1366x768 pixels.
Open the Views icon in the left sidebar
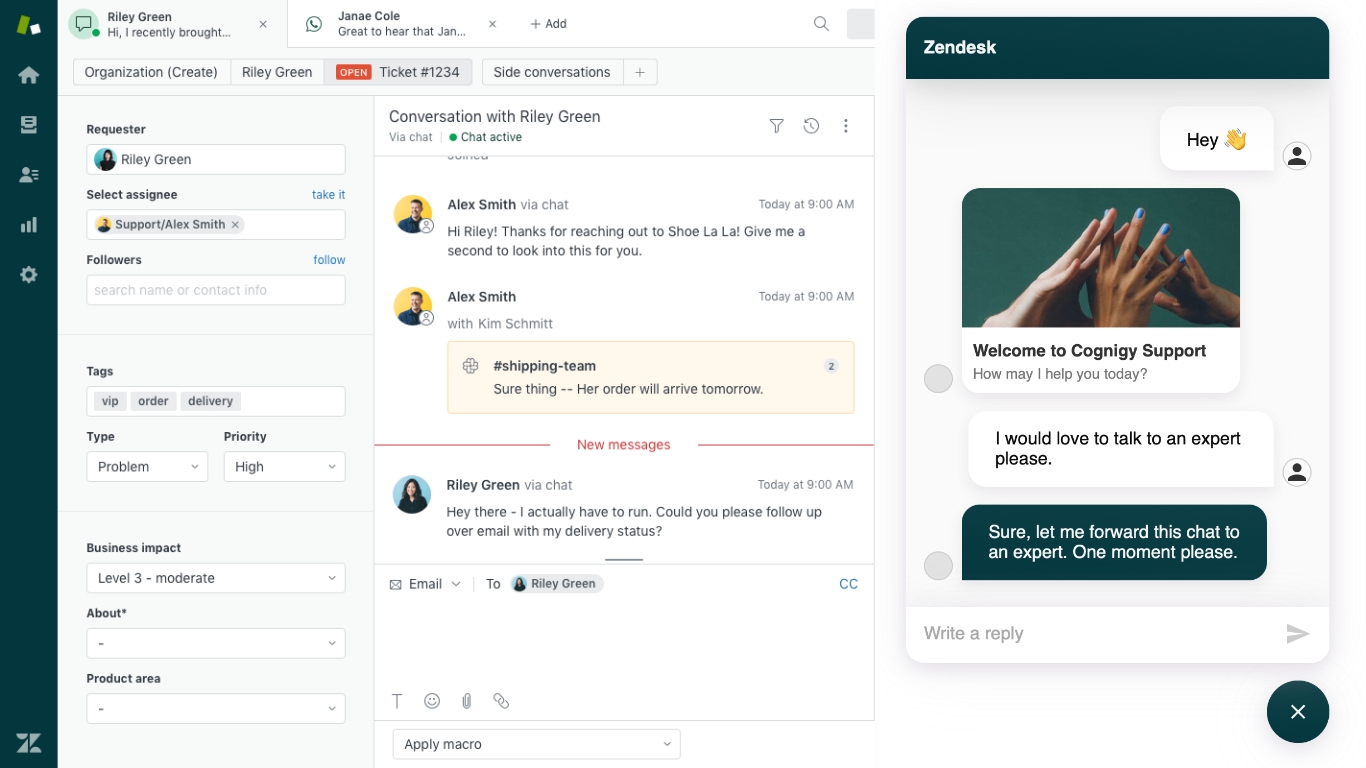(28, 124)
